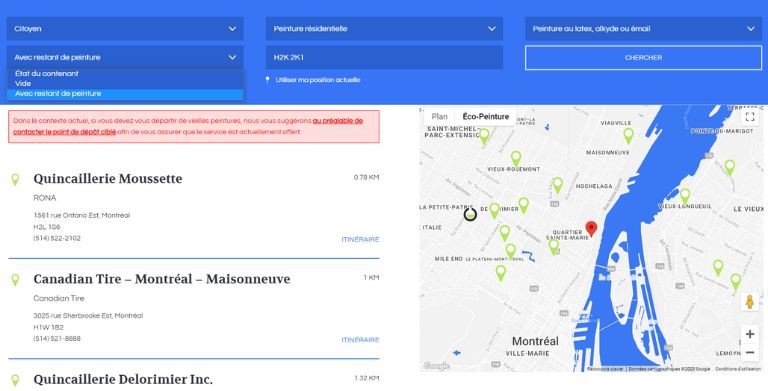
Task: Click the RONA brand label
Action: [45, 198]
